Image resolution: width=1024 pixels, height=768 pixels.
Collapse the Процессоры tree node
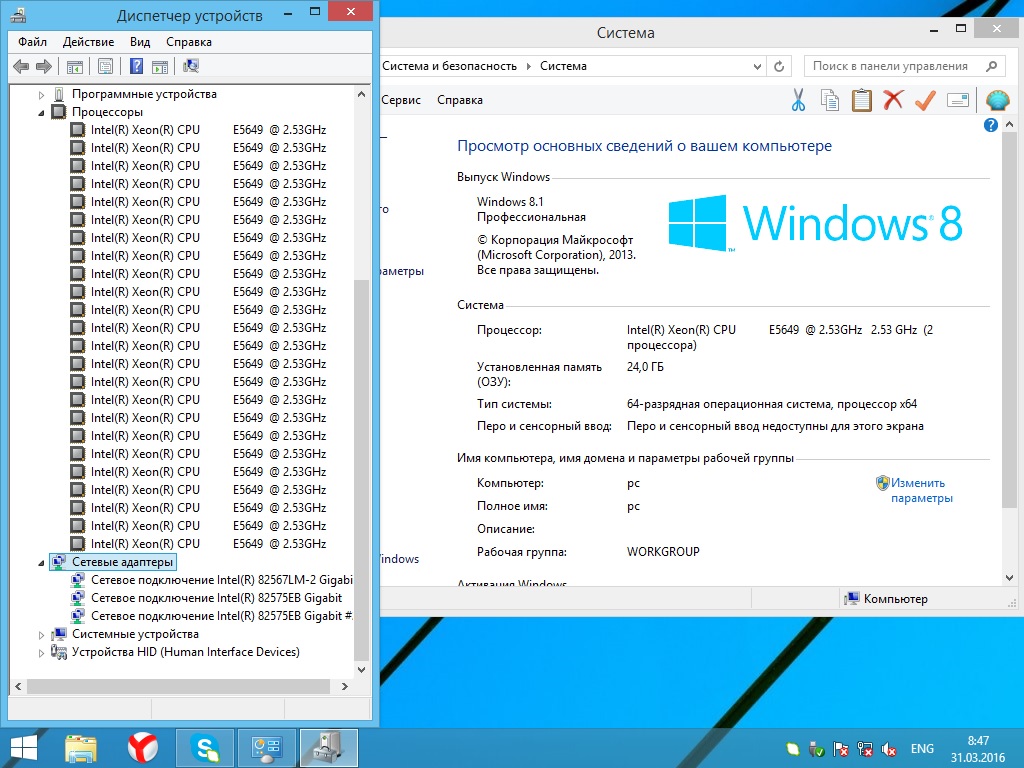click(41, 112)
